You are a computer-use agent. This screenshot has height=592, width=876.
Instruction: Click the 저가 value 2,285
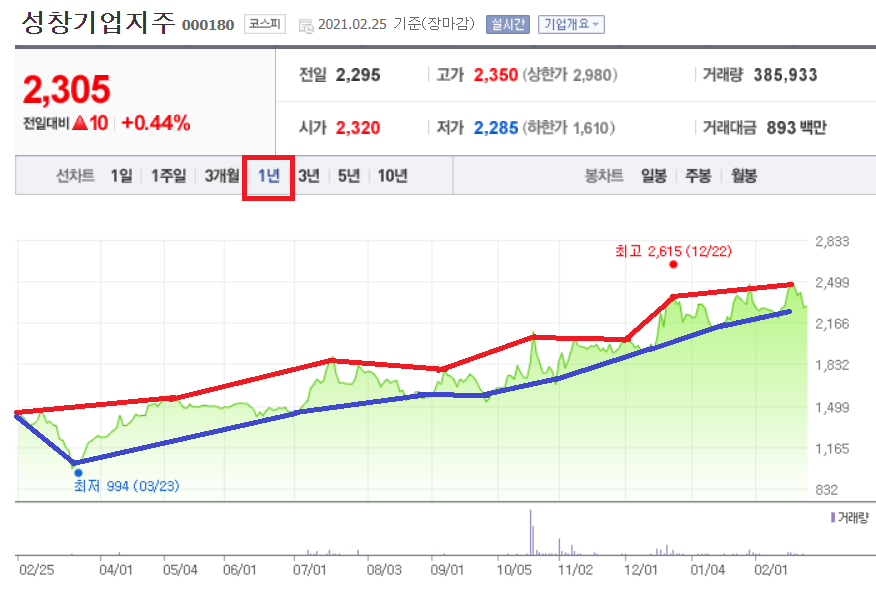[496, 128]
